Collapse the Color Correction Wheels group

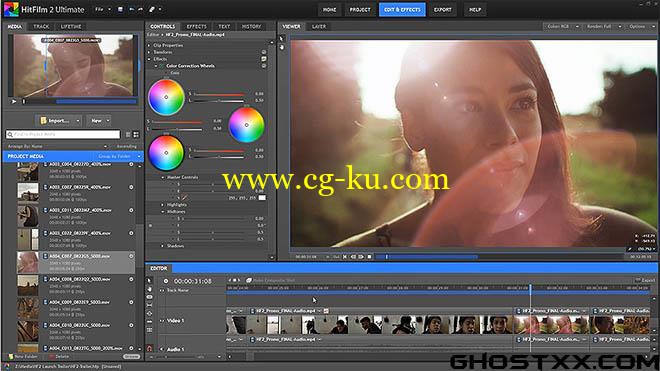156,66
